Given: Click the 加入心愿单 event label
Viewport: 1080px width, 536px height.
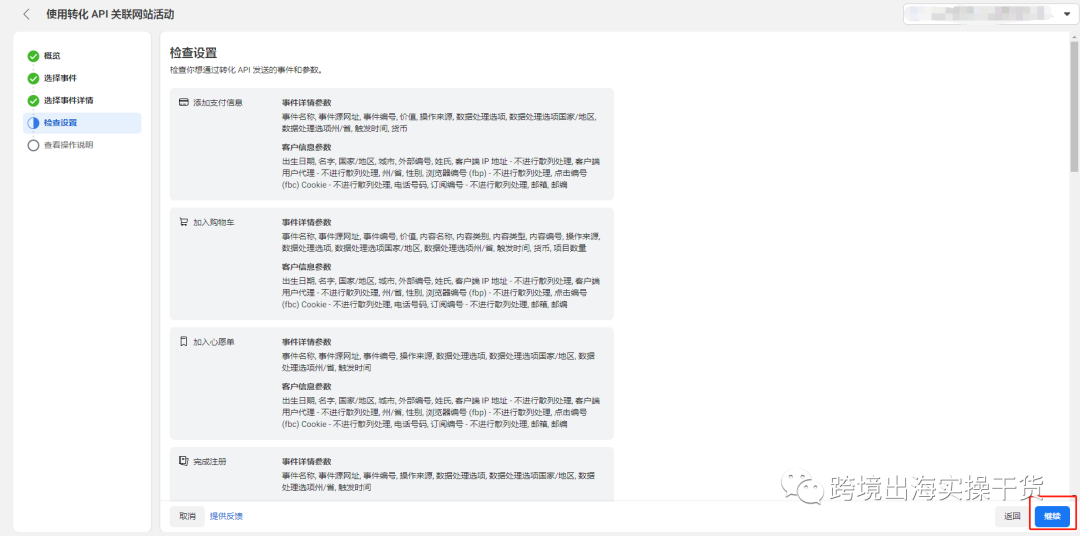Looking at the screenshot, I should [x=214, y=342].
